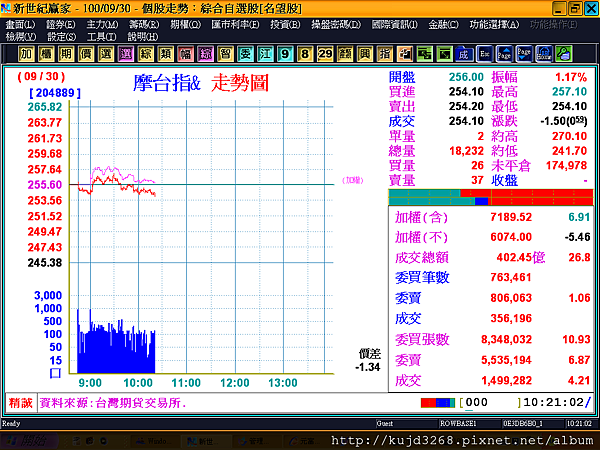Click the 加權(含) index value 7189.52
The width and height of the screenshot is (600, 450).
click(x=511, y=217)
